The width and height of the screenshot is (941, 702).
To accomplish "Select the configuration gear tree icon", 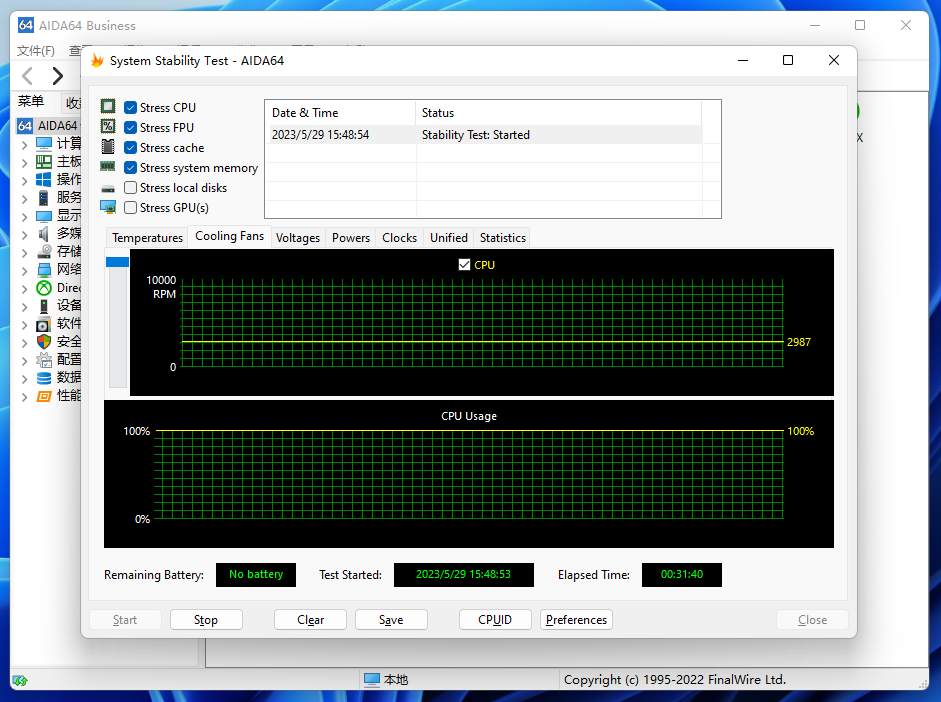I will 44,359.
